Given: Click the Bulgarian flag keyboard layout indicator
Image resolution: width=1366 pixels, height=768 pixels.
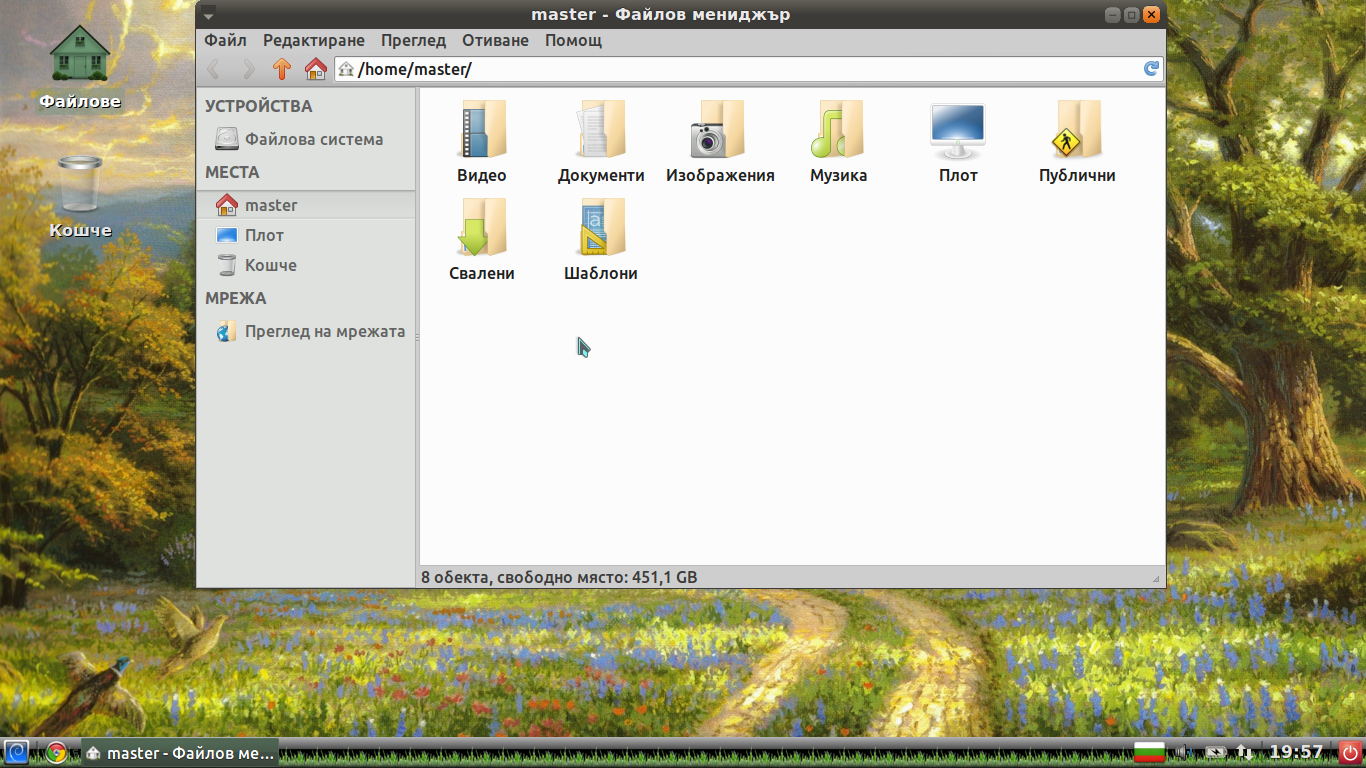Looking at the screenshot, I should tap(1149, 752).
